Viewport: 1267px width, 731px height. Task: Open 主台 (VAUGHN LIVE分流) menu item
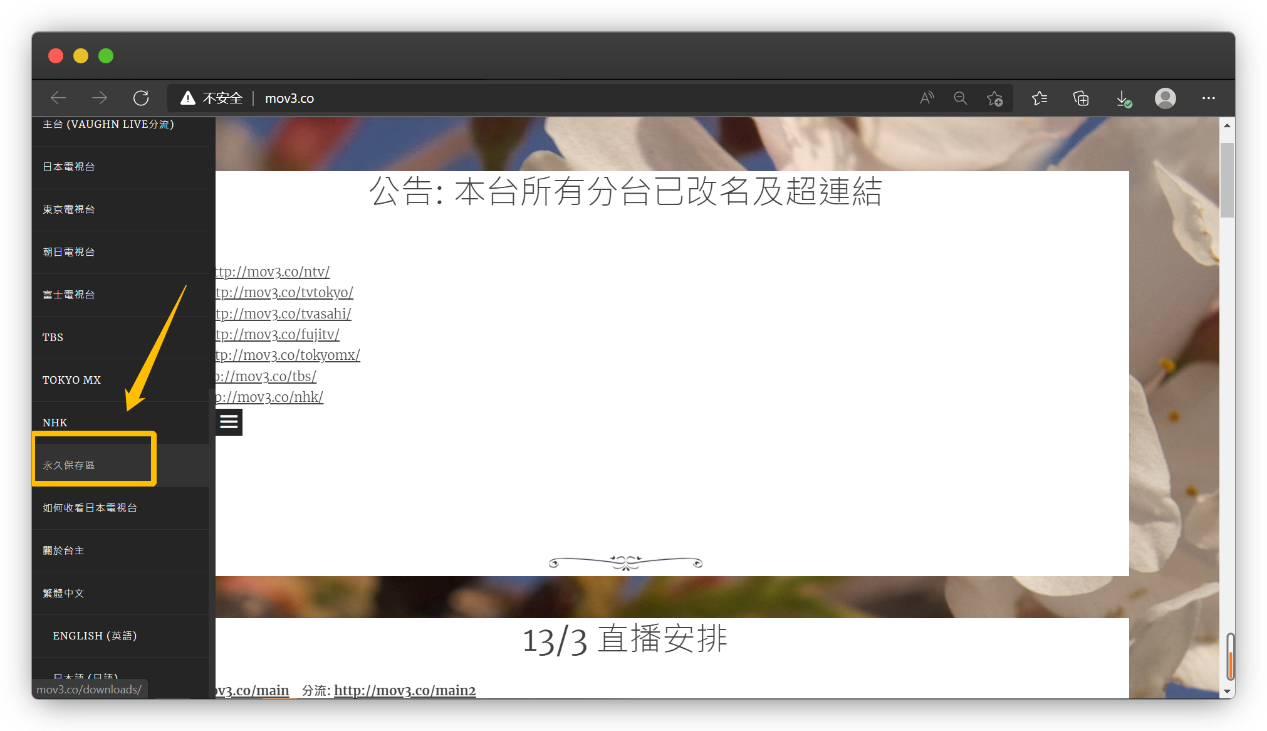tap(120, 125)
